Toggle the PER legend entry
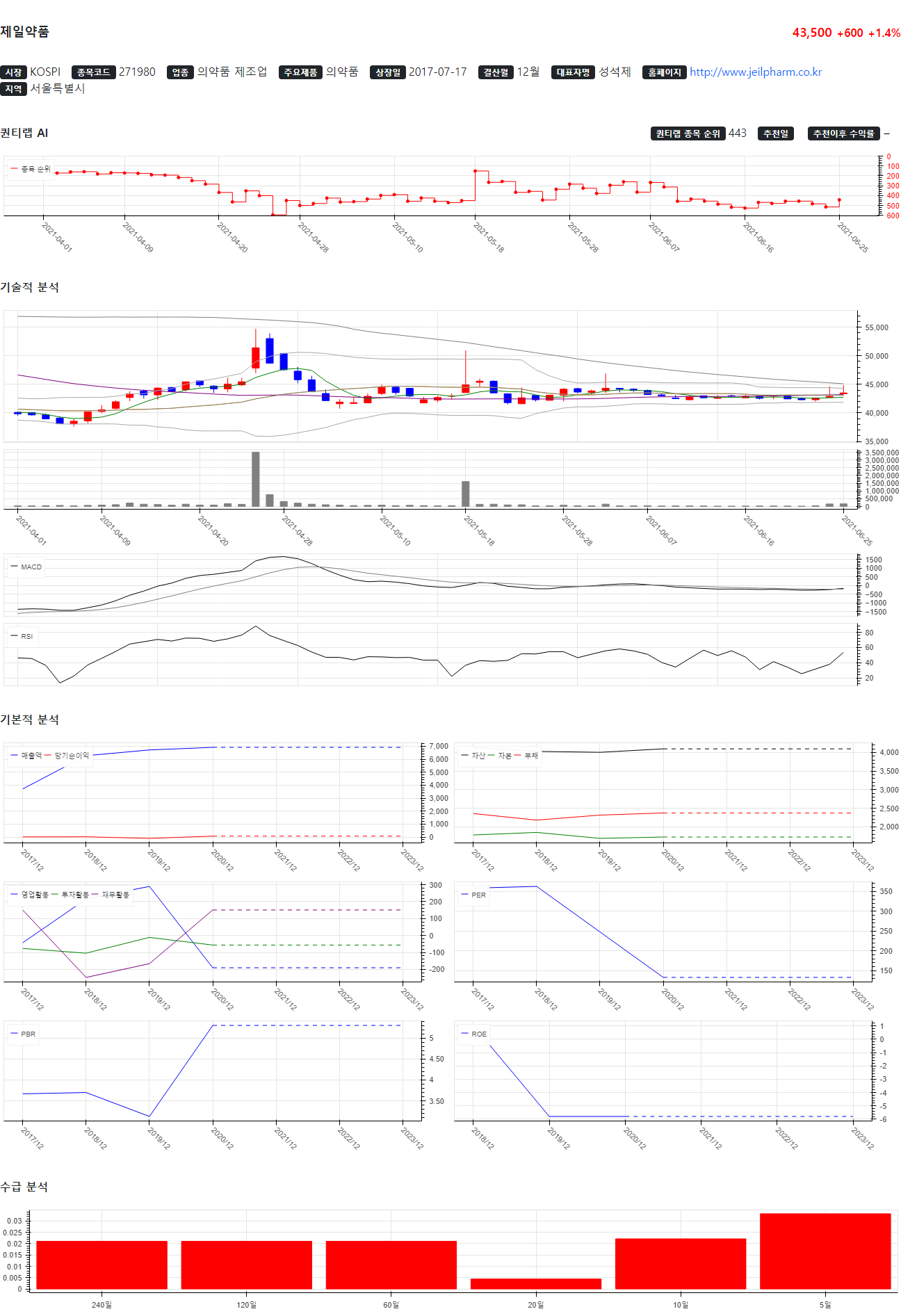This screenshot has height=1316, width=901. pos(473,895)
